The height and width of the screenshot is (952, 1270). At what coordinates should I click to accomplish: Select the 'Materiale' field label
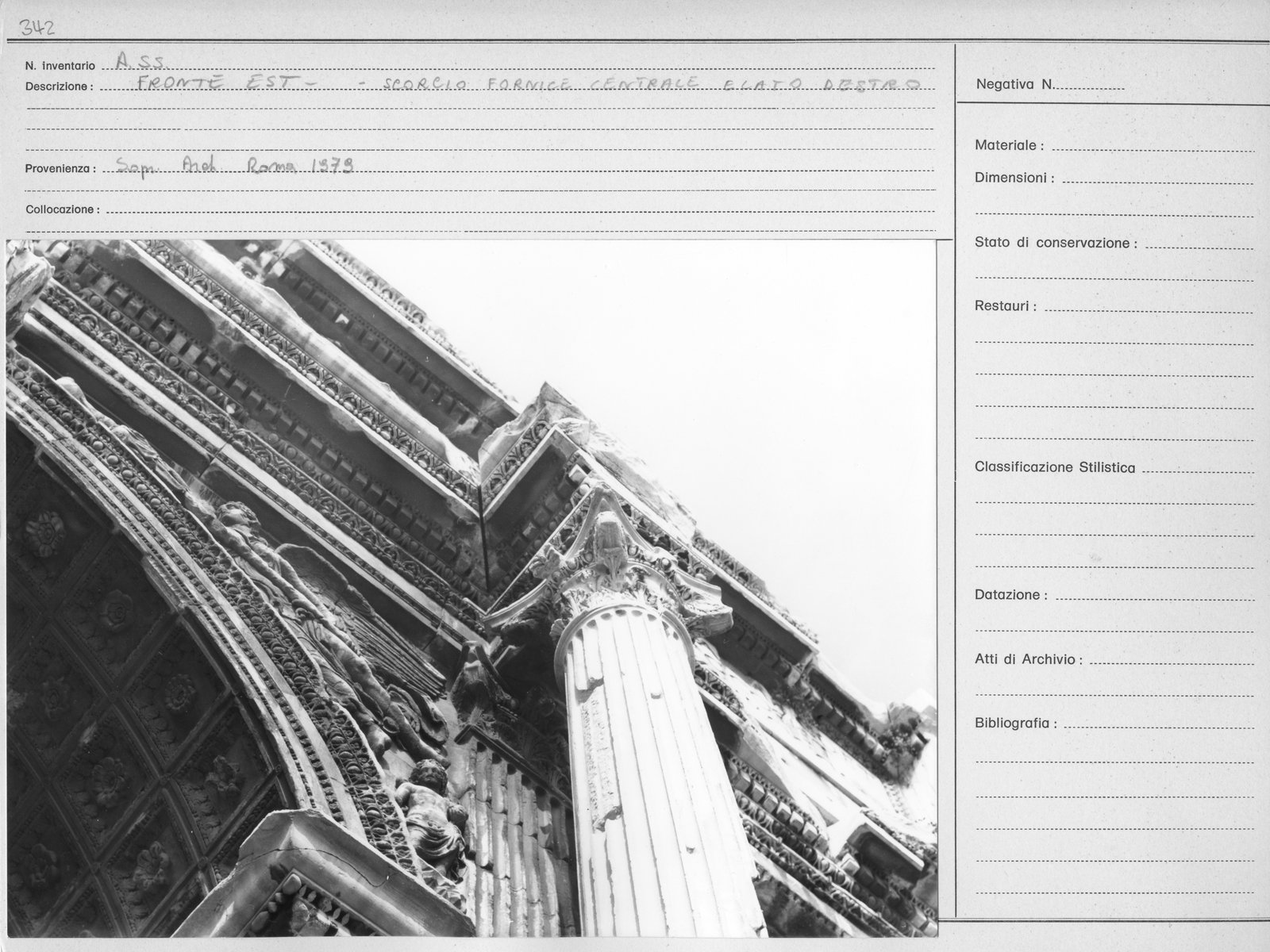tap(1009, 146)
